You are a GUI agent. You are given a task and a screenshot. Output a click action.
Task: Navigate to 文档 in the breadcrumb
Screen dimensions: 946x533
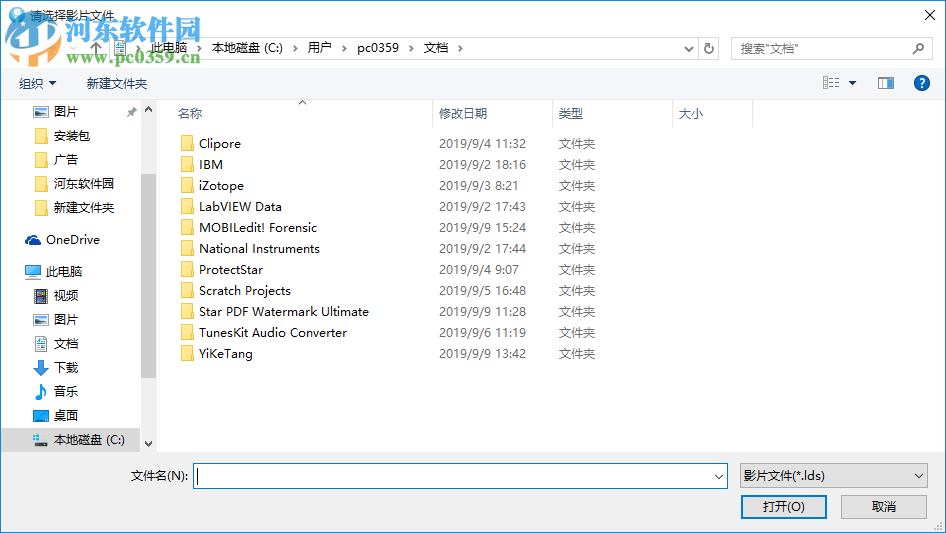[436, 48]
